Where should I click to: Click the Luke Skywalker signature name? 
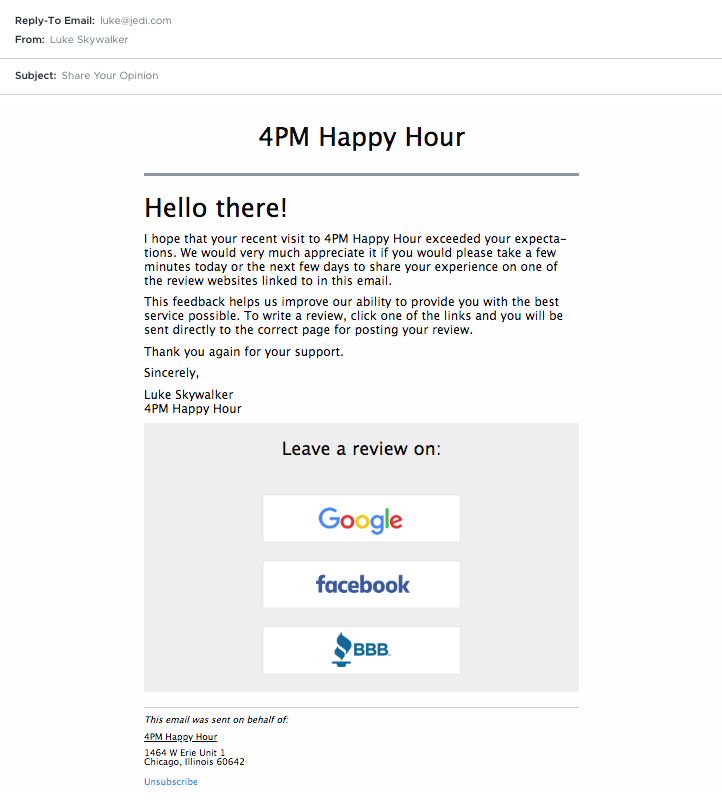click(x=189, y=394)
